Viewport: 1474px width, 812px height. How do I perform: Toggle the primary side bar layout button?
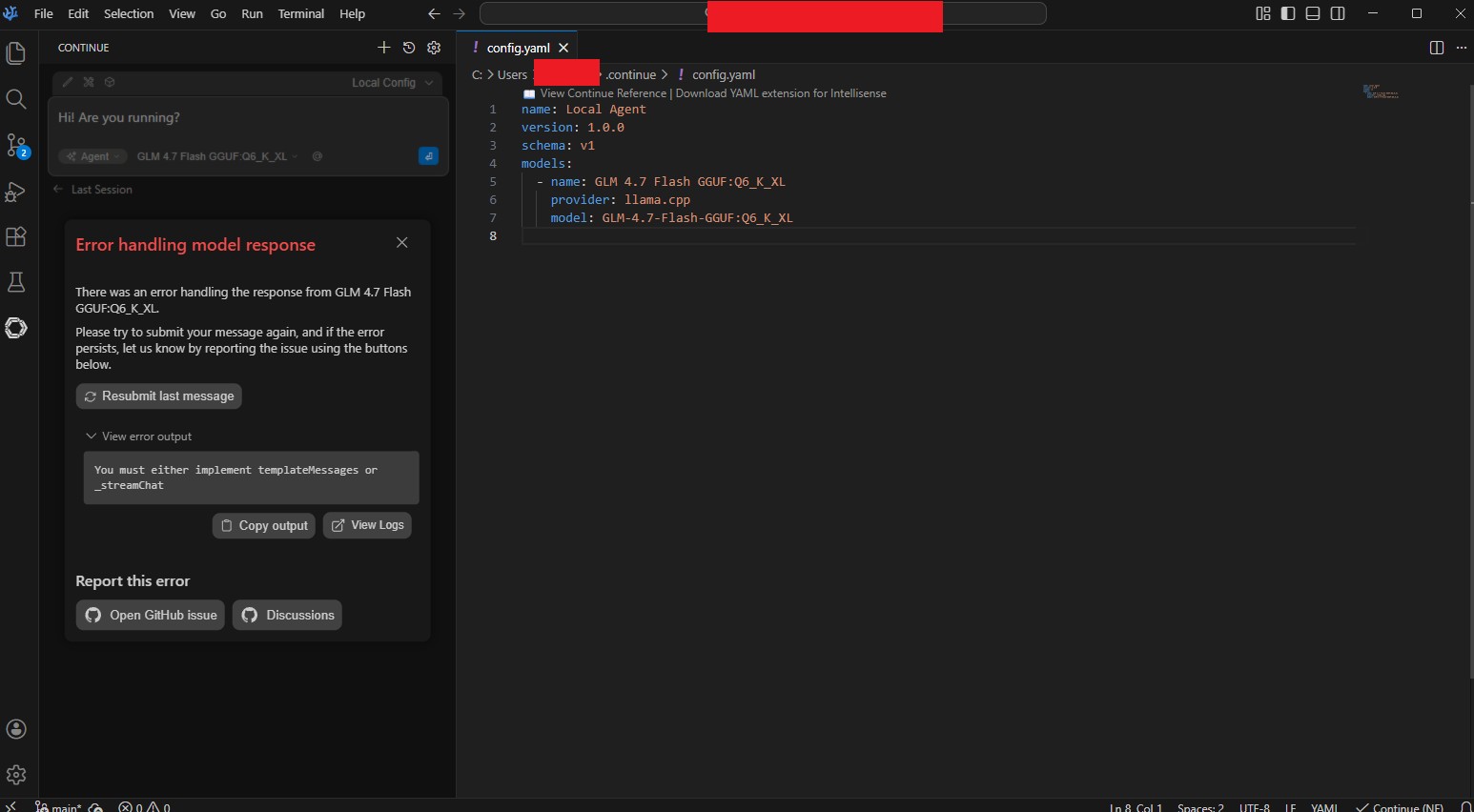1288,13
